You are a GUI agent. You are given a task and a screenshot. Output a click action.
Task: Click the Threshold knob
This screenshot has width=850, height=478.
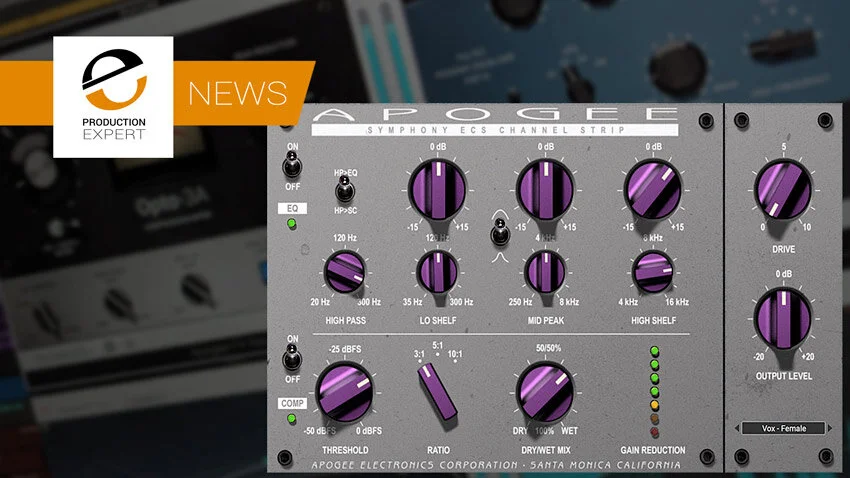tap(344, 392)
